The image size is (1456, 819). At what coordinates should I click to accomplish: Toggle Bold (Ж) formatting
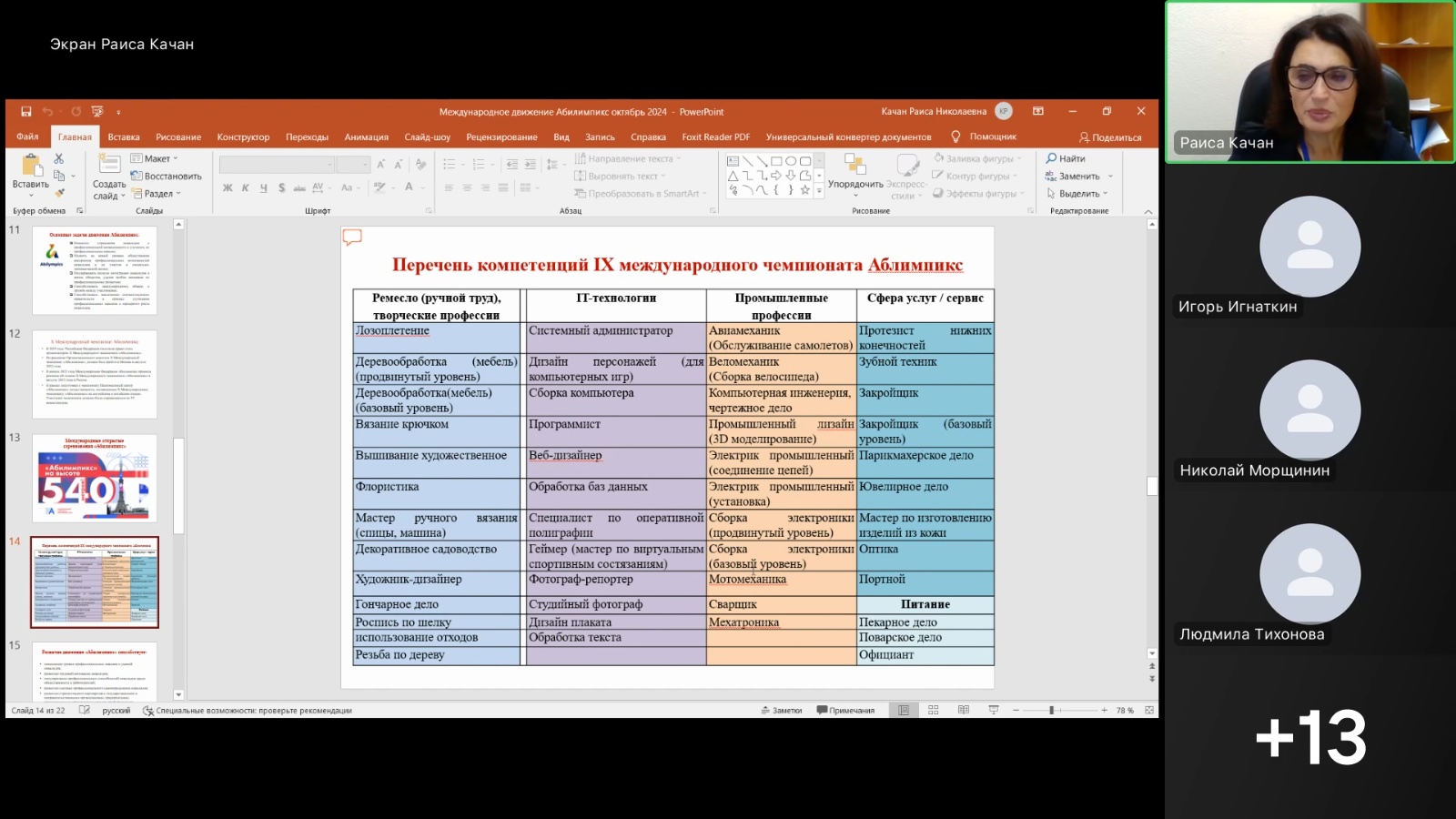[227, 187]
